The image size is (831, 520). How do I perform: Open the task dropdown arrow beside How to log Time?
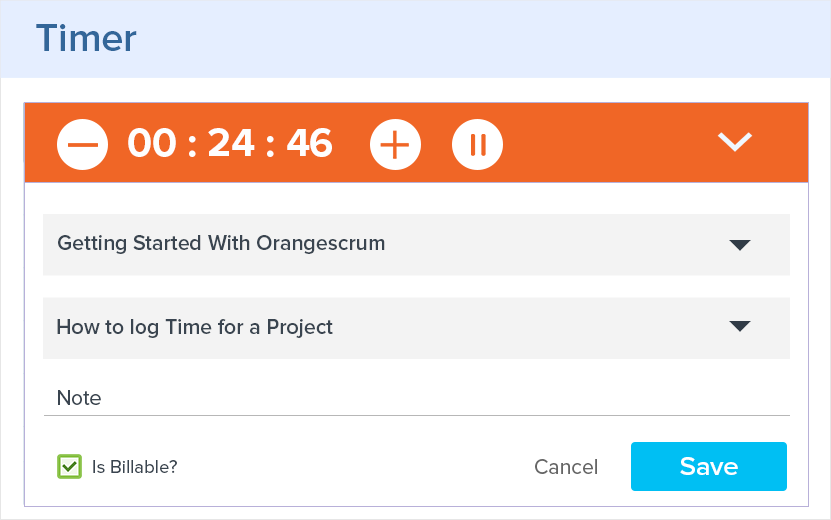click(x=740, y=326)
